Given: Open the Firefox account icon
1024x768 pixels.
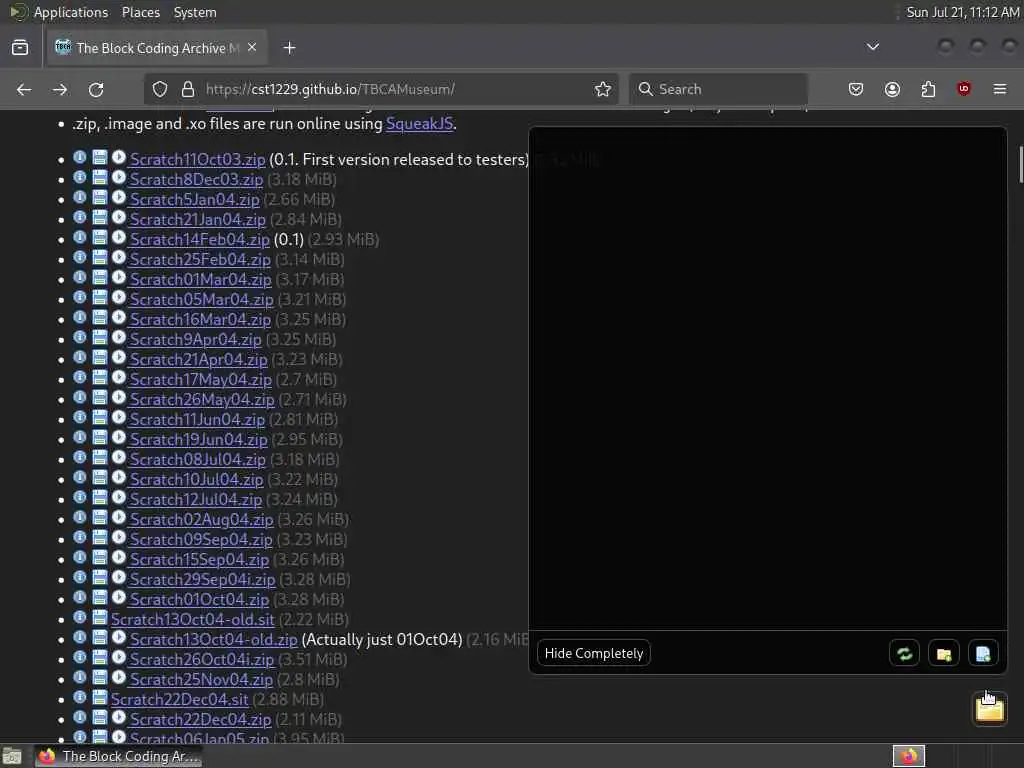Looking at the screenshot, I should point(892,89).
